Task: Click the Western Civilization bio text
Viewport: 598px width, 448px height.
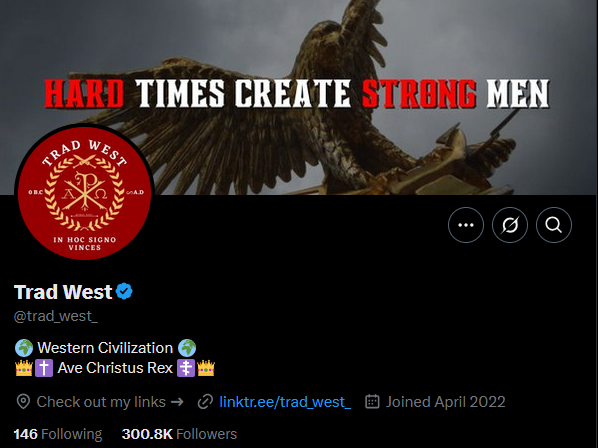Action: 105,348
